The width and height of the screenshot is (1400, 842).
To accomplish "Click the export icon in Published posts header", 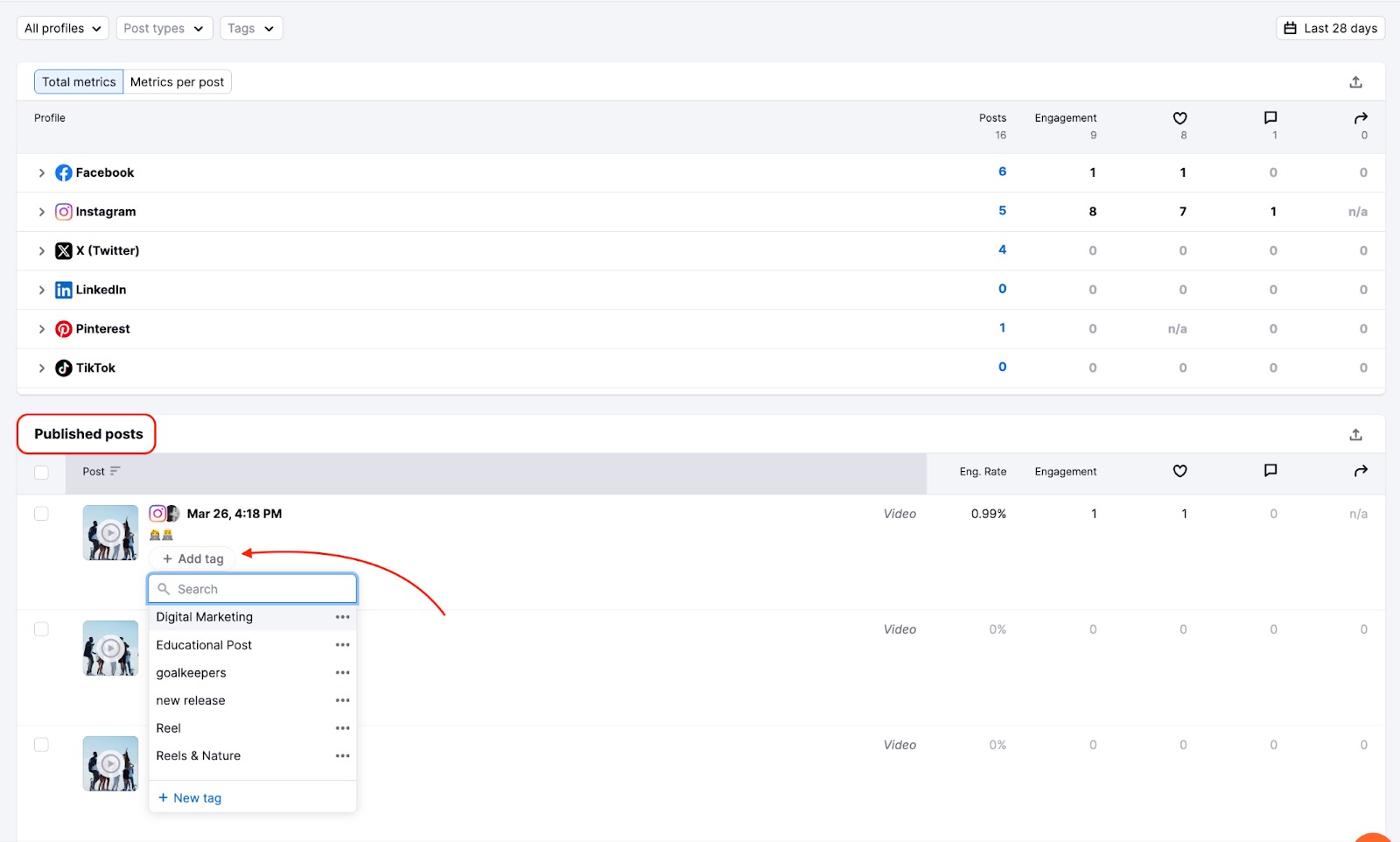I will tap(1355, 433).
